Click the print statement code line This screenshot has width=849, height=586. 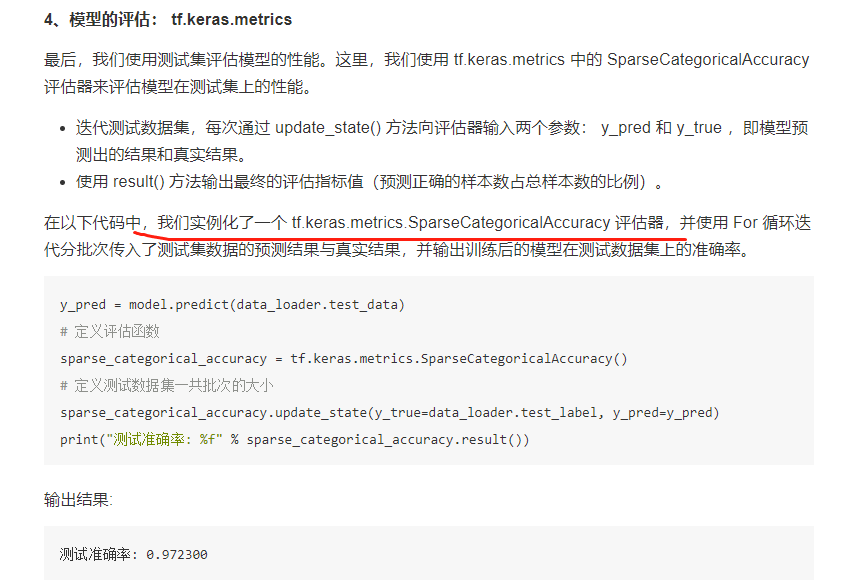pyautogui.click(x=295, y=439)
